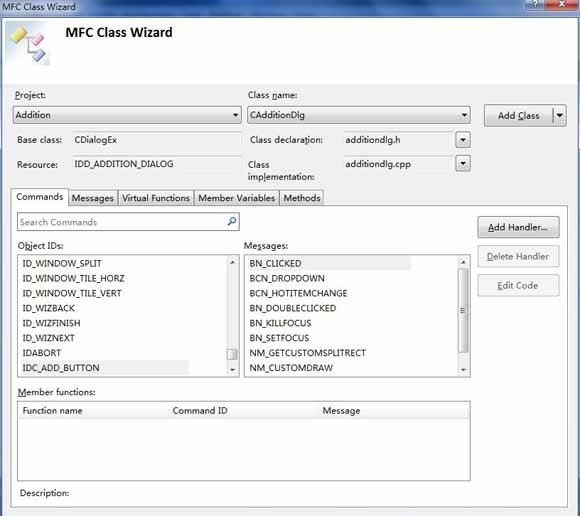580x516 pixels.
Task: Select IDABORT in Object IDs list
Action: (x=42, y=353)
